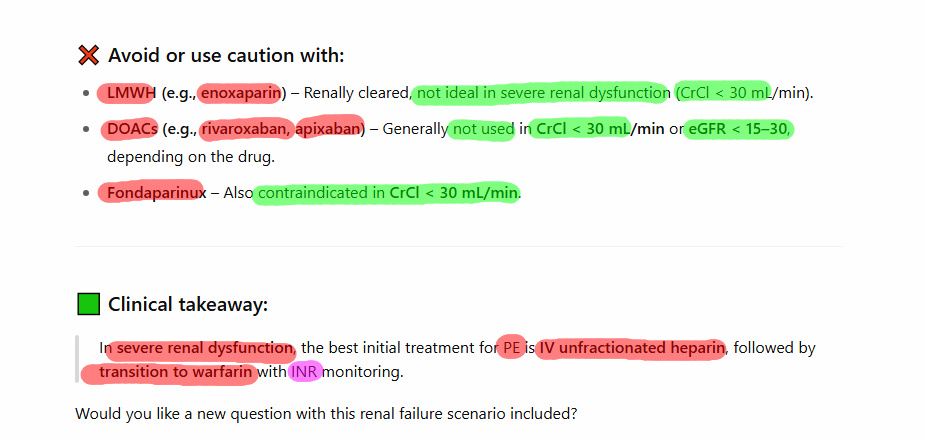Select the highlighted word enoxaparin
925x440 pixels.
pyautogui.click(x=240, y=93)
